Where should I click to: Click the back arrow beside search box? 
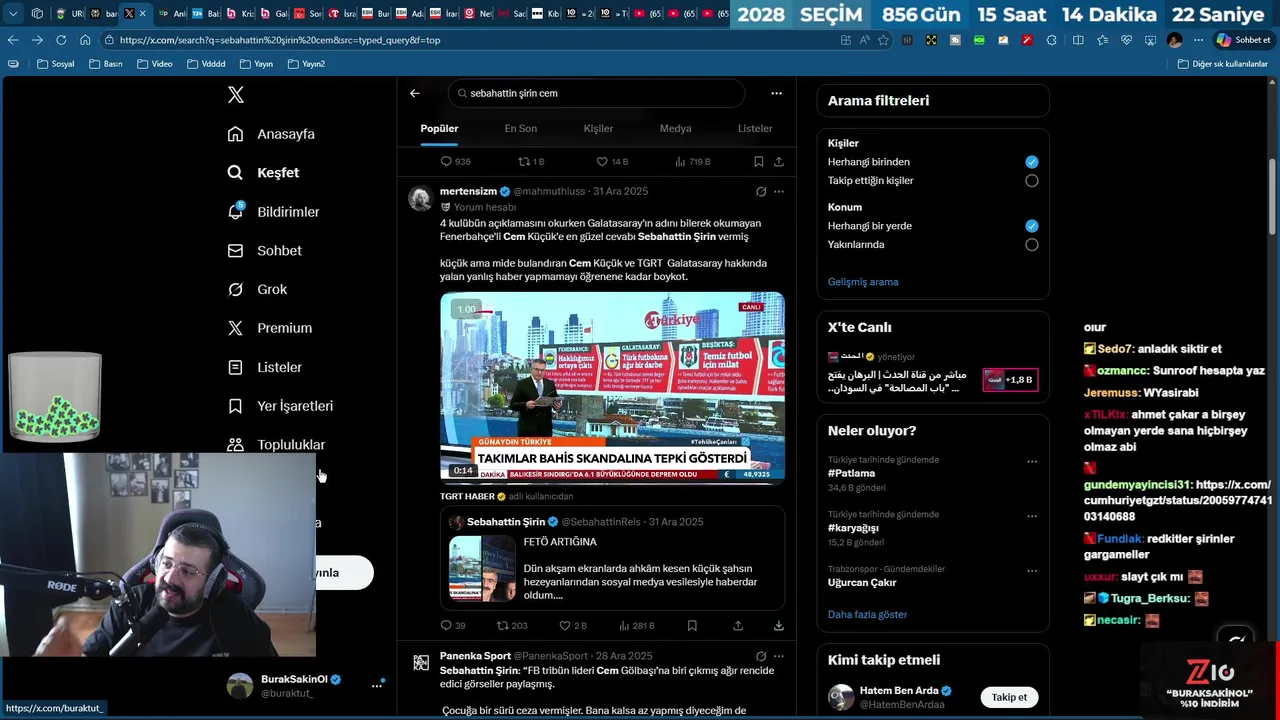(415, 93)
